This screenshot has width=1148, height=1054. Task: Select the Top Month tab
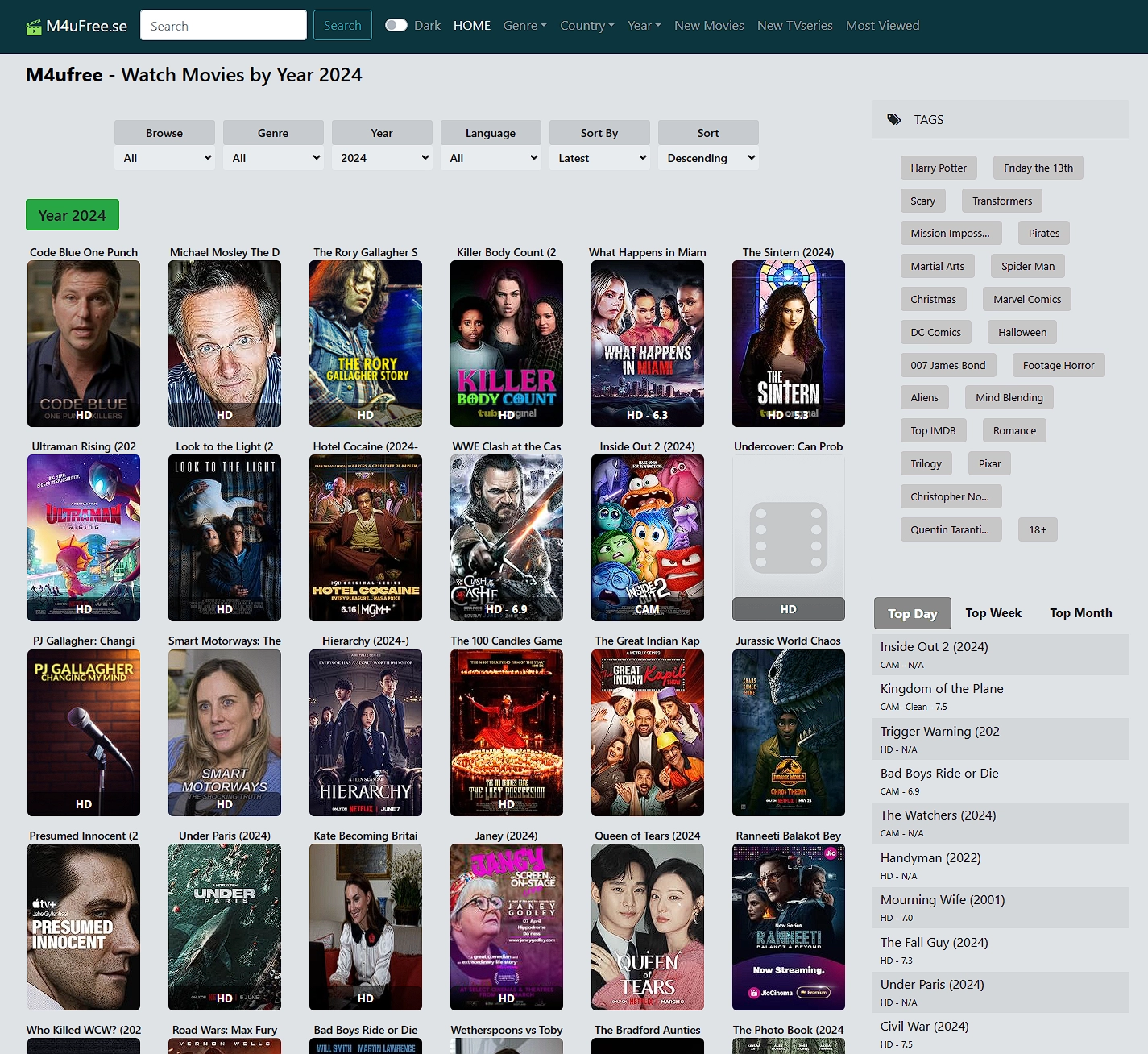tap(1080, 613)
